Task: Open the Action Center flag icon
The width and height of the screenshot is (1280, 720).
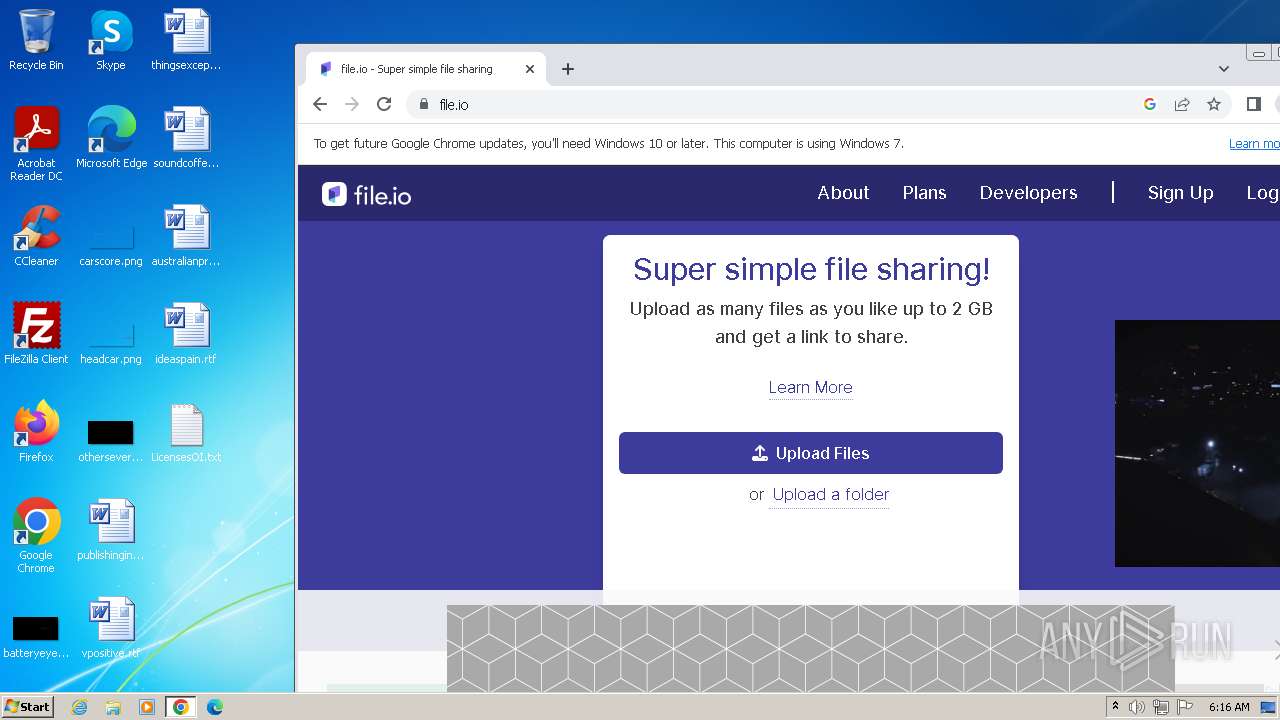Action: [1185, 707]
